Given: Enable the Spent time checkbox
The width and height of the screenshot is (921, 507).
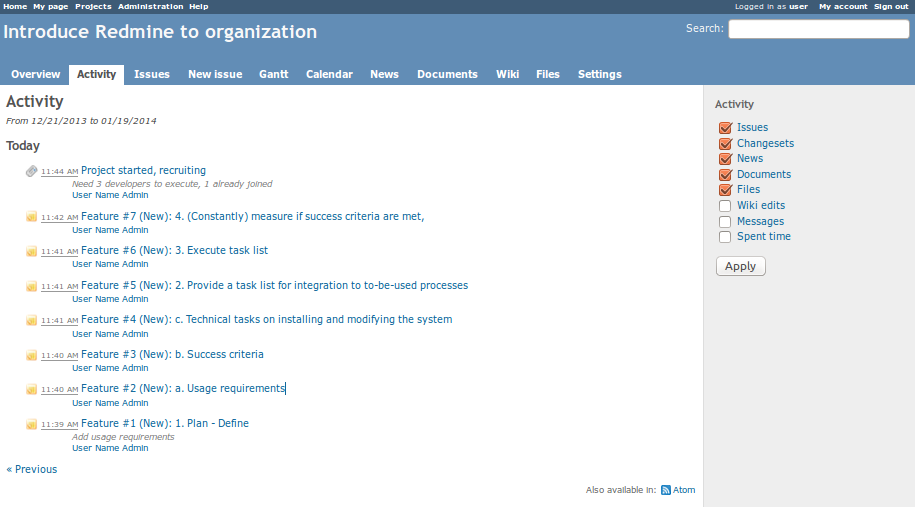Looking at the screenshot, I should 725,237.
